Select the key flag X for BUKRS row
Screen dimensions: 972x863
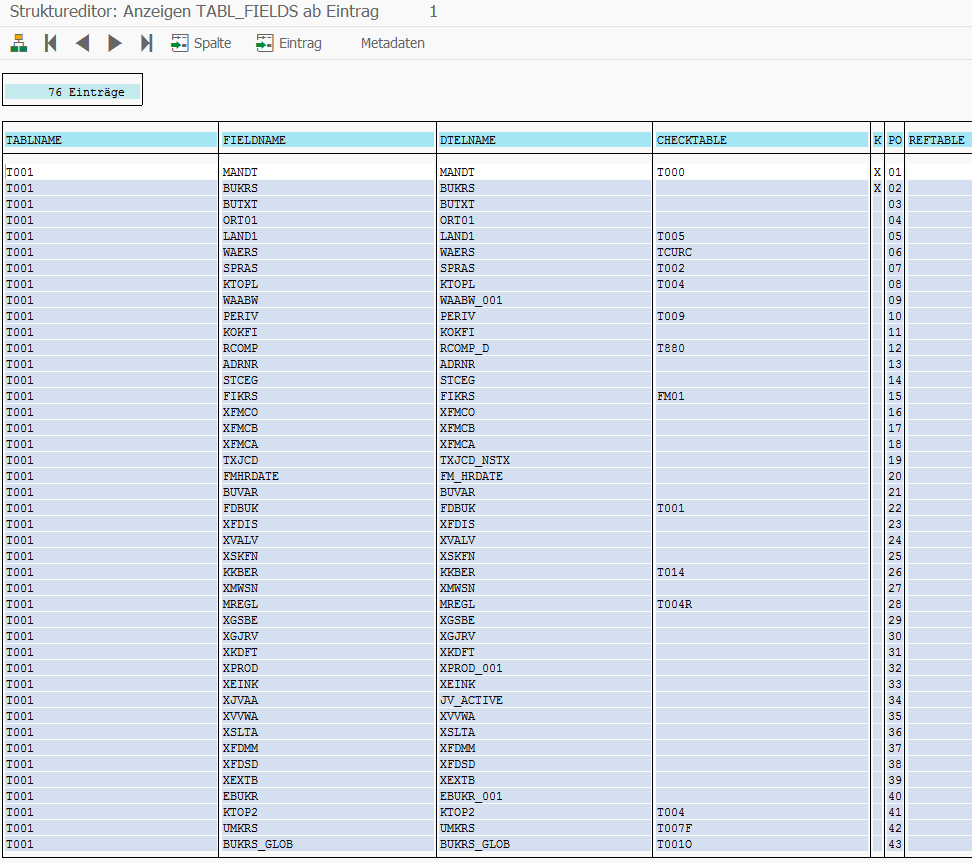pyautogui.click(x=877, y=187)
